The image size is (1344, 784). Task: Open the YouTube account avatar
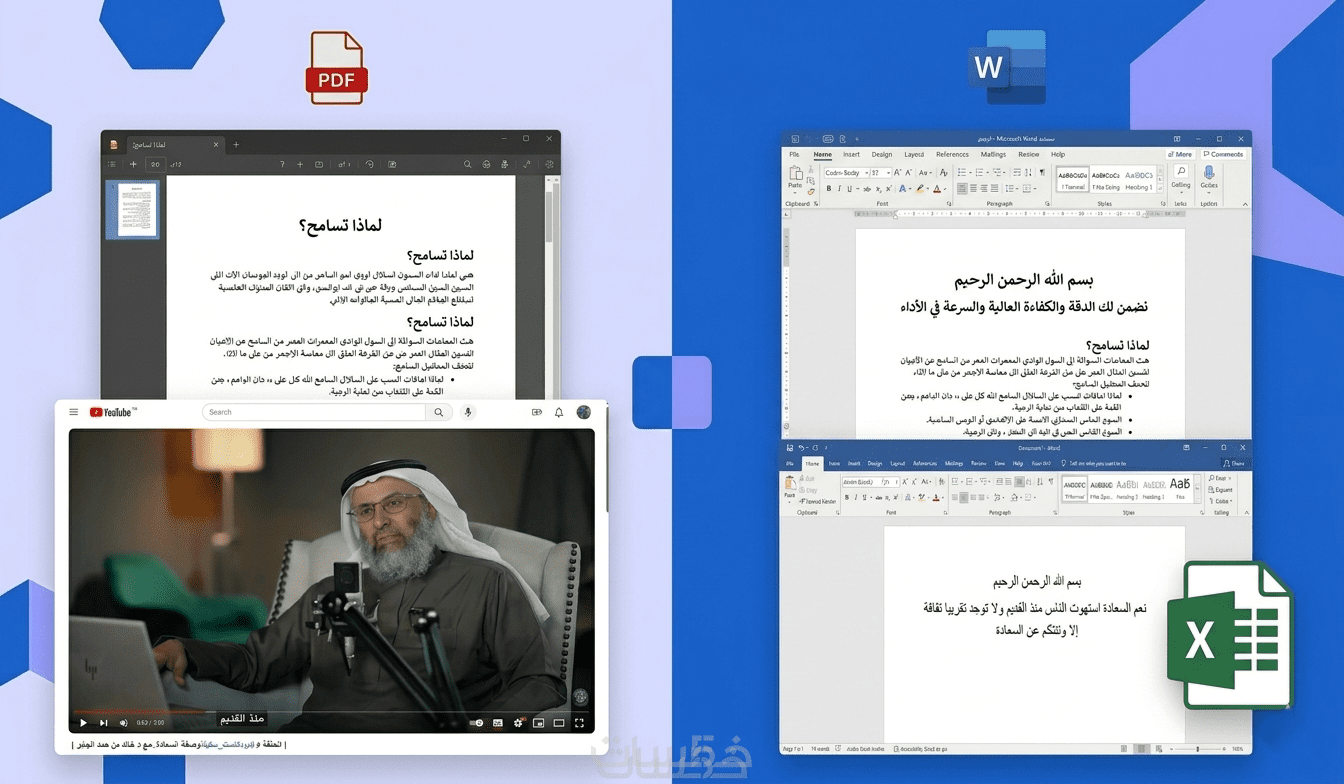pyautogui.click(x=584, y=412)
